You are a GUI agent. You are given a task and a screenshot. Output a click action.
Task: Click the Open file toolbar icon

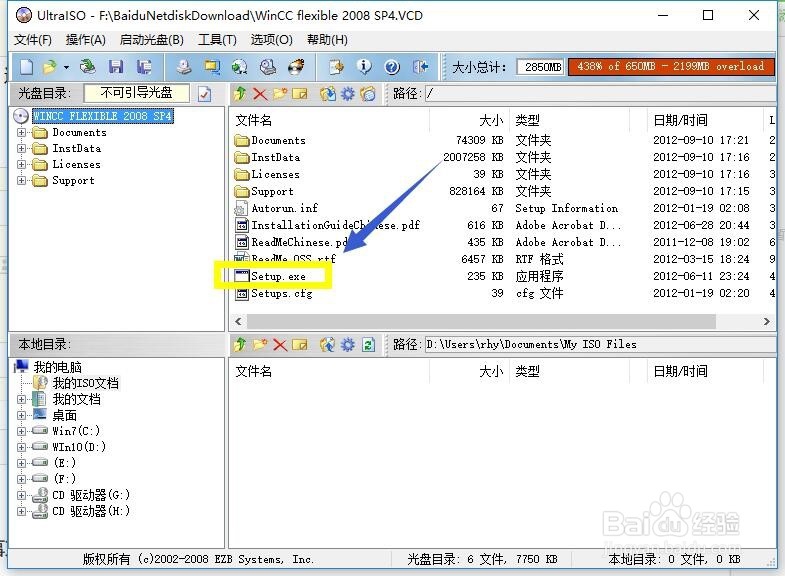[x=50, y=67]
